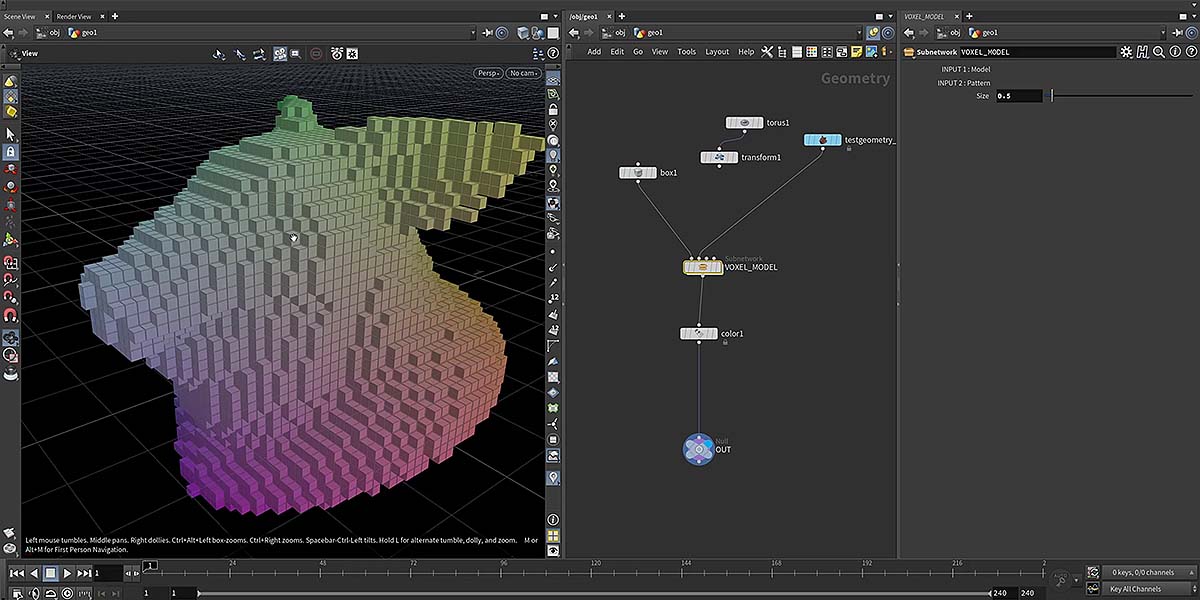
Task: Open the Key All Channels dropdown
Action: tap(1150, 589)
